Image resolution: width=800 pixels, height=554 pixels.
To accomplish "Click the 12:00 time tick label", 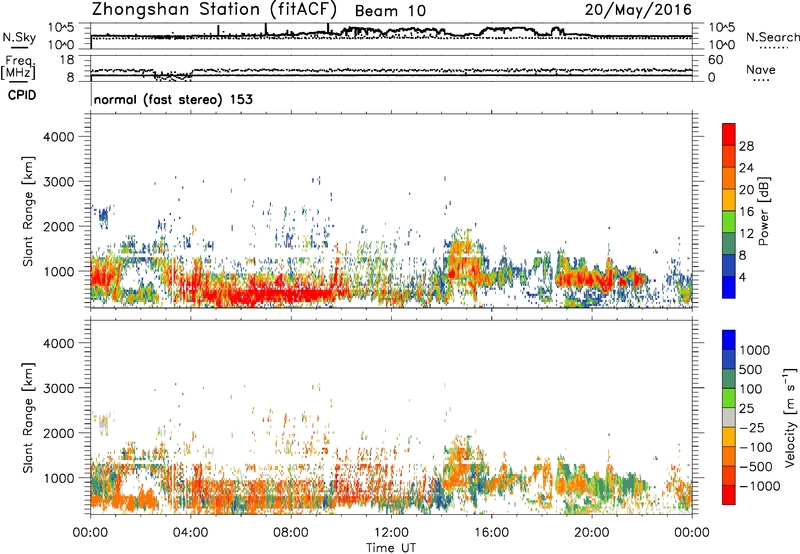I will point(391,533).
